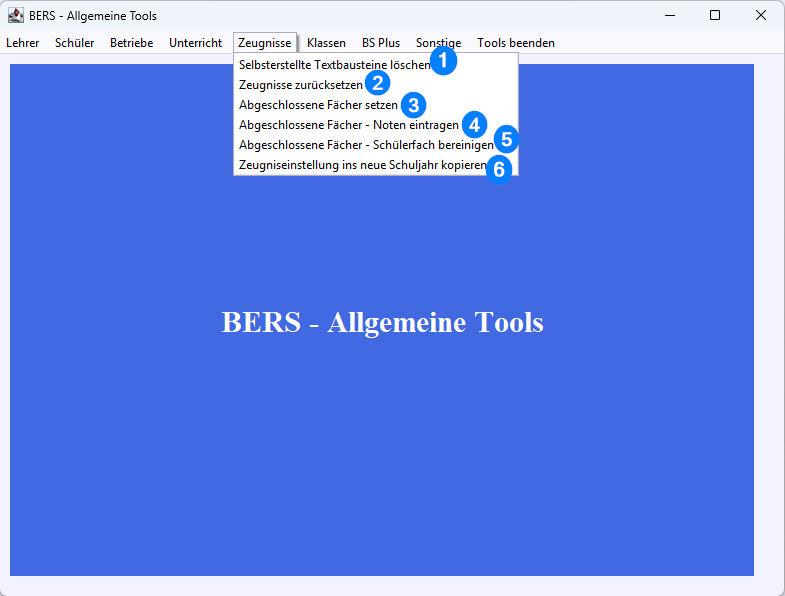This screenshot has width=785, height=596.
Task: Open the Lehrer menu
Action: (x=22, y=43)
